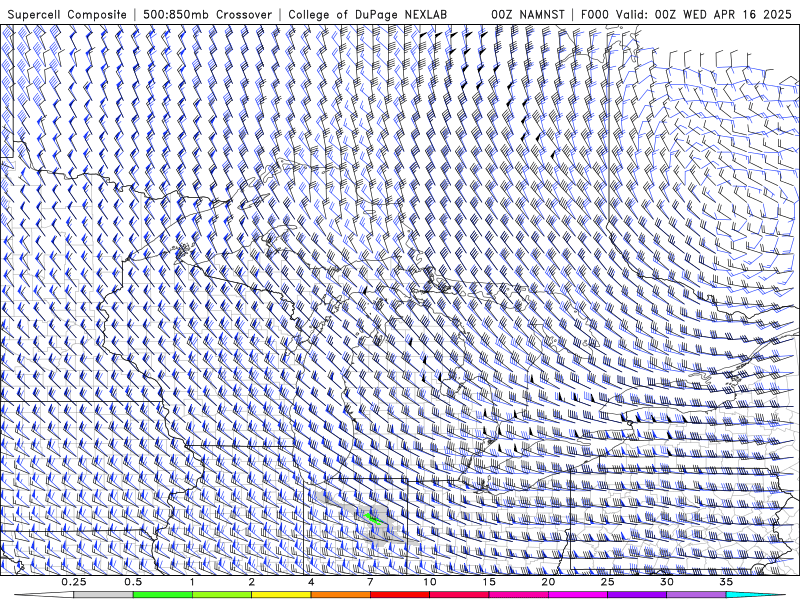The image size is (800, 600).
Task: Click the legend value 4
Action: [311, 582]
